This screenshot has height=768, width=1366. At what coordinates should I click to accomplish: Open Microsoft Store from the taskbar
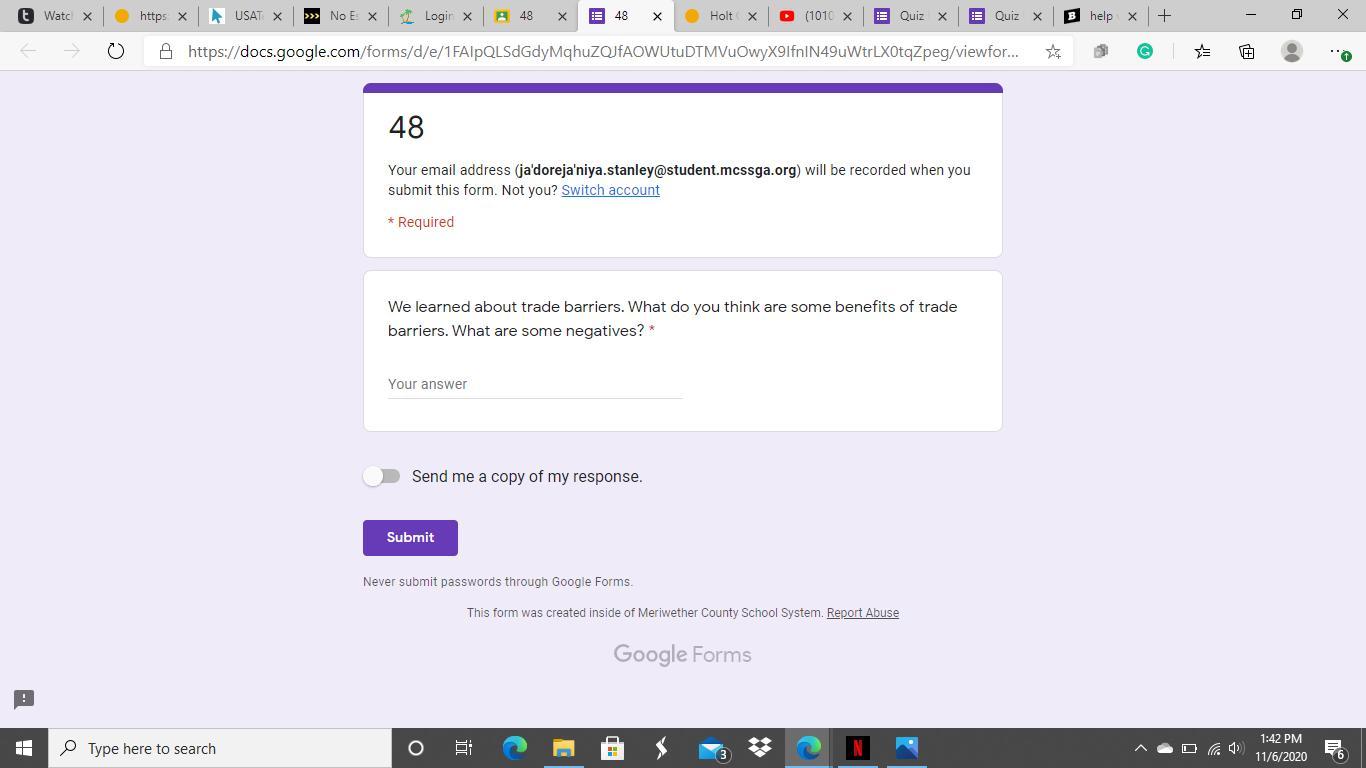(x=612, y=748)
